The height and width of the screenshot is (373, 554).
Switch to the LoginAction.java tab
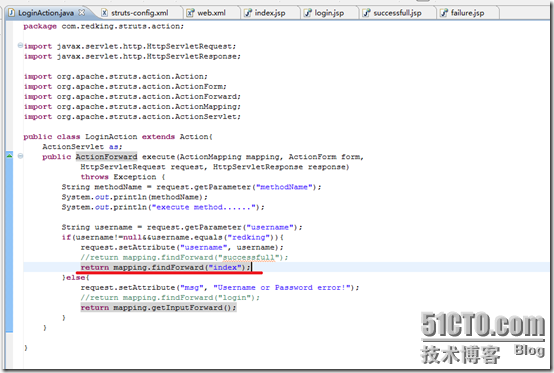tap(46, 13)
